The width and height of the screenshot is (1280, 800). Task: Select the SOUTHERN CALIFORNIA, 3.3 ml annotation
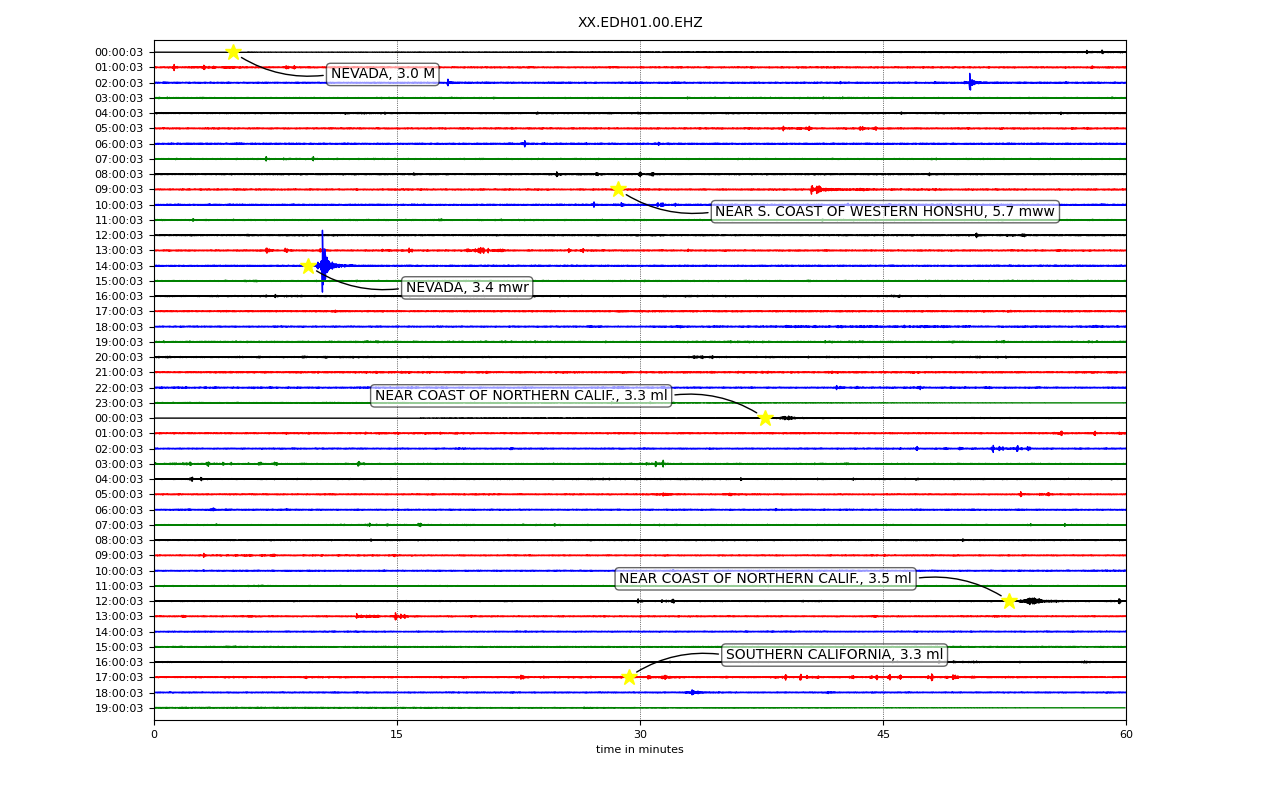[834, 655]
